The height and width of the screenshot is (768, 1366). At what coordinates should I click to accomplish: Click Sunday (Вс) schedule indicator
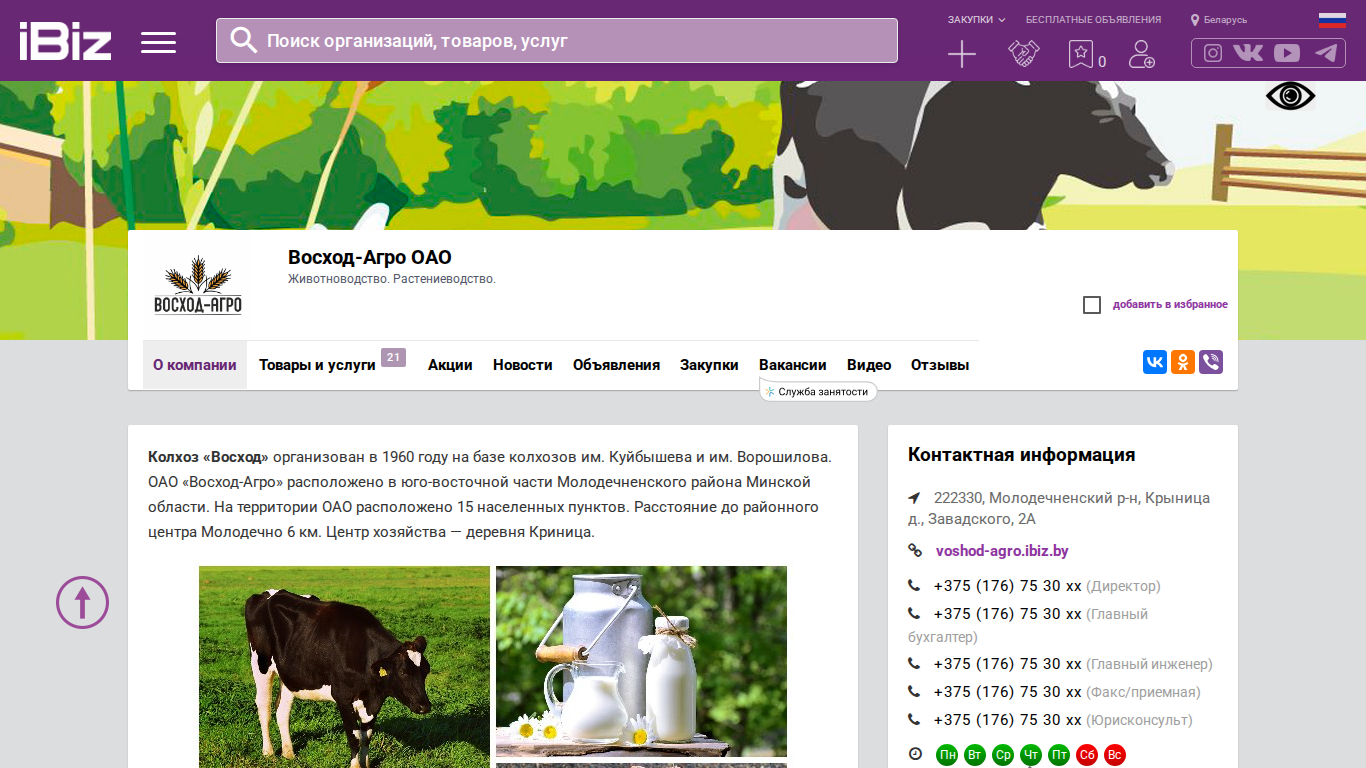coord(1115,755)
